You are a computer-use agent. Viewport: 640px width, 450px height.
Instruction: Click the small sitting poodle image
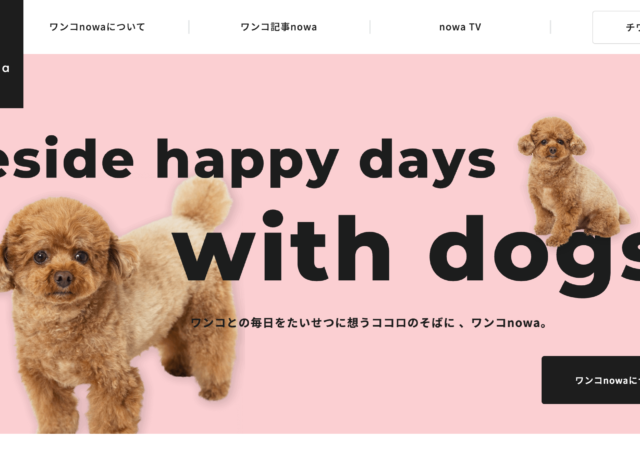pyautogui.click(x=571, y=182)
